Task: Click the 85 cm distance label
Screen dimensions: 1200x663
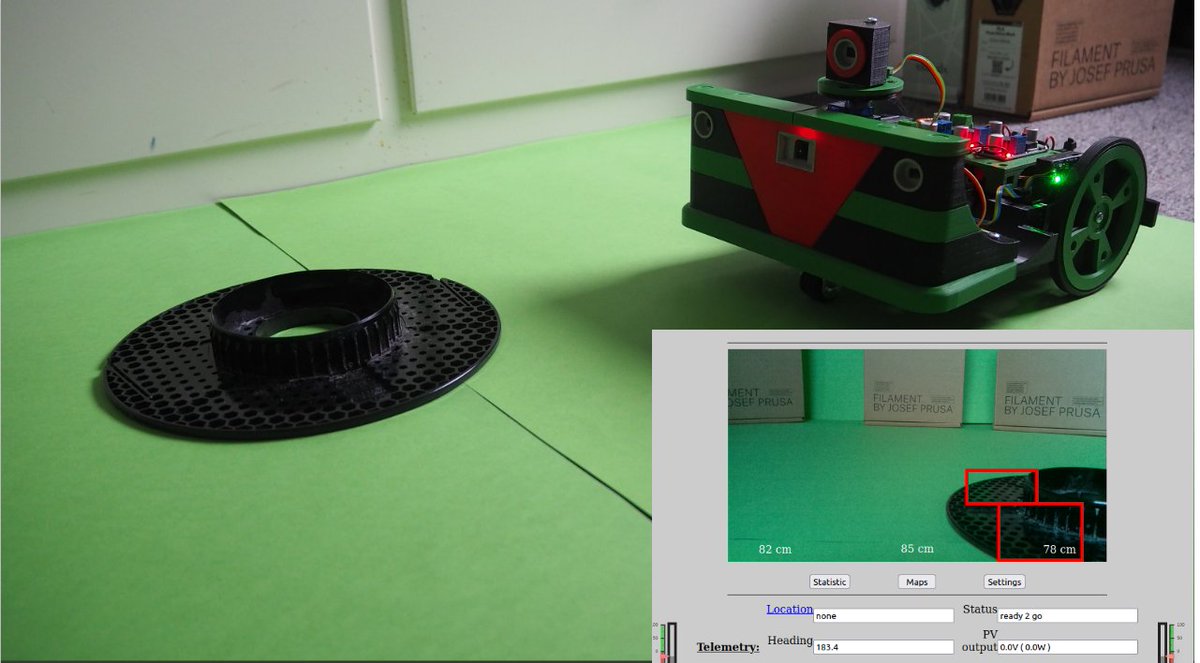Action: (917, 548)
